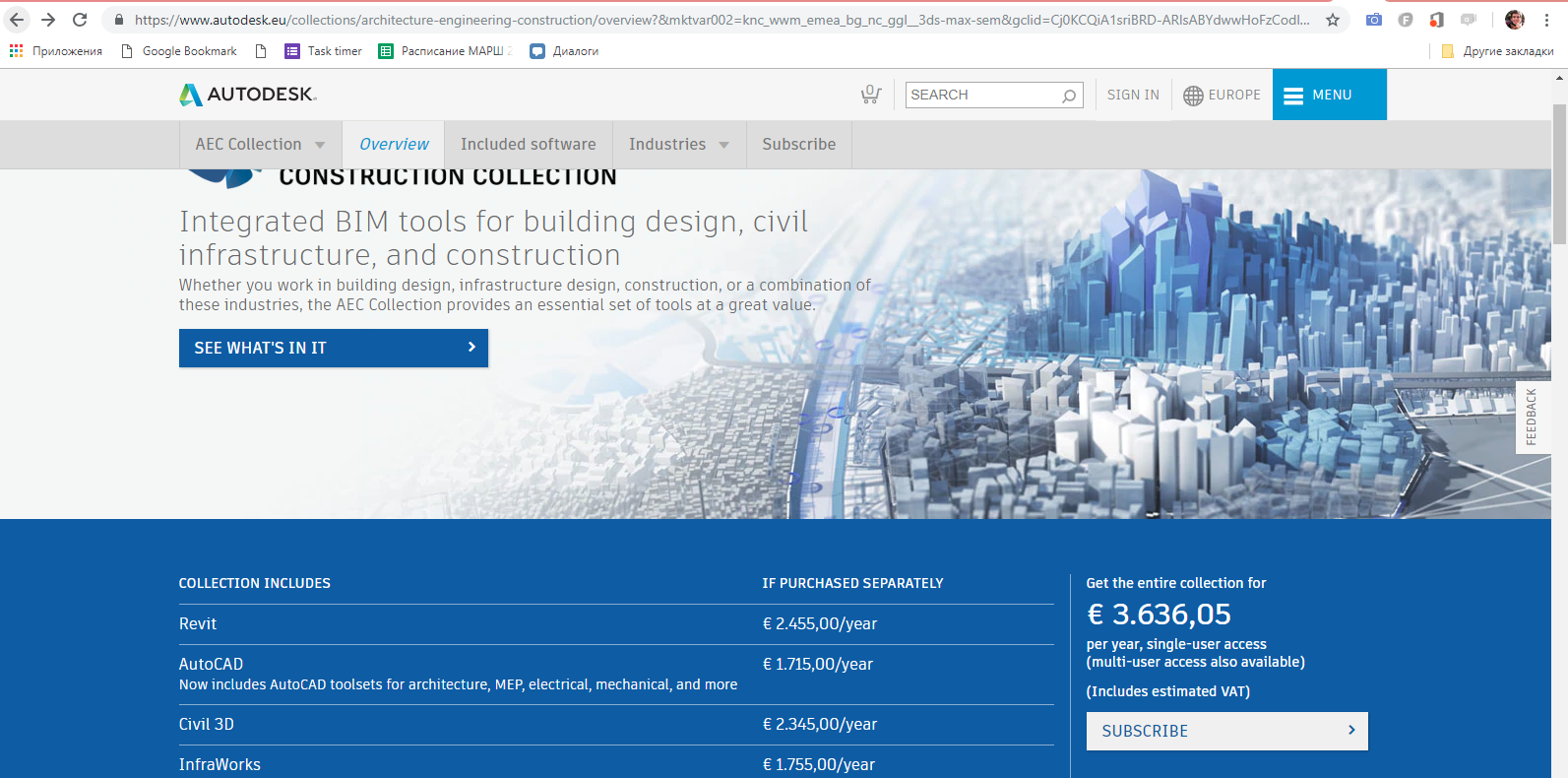Click the white SUBSCRIBE button
The image size is (1568, 778).
click(x=1227, y=731)
